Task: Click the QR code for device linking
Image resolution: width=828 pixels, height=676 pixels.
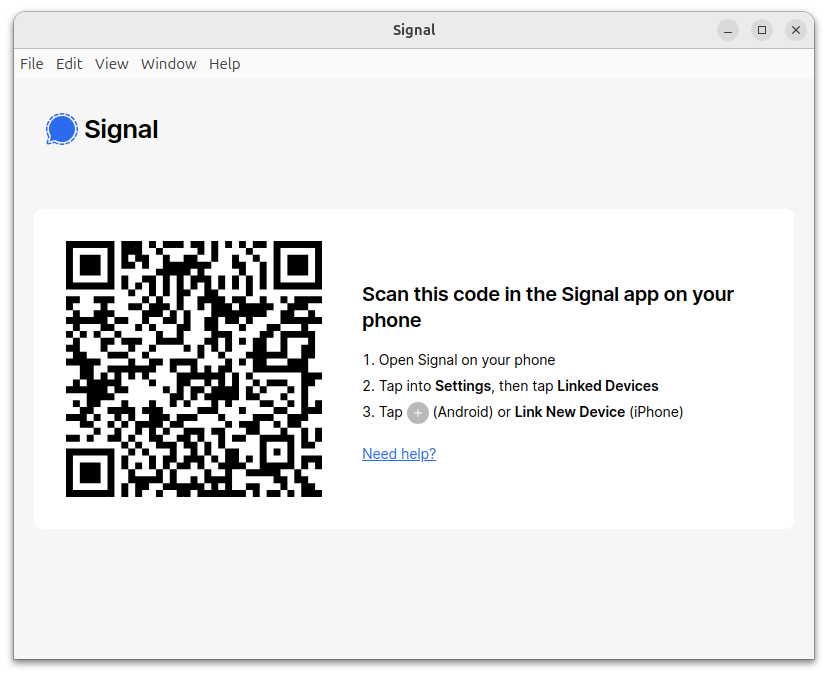Action: tap(194, 369)
